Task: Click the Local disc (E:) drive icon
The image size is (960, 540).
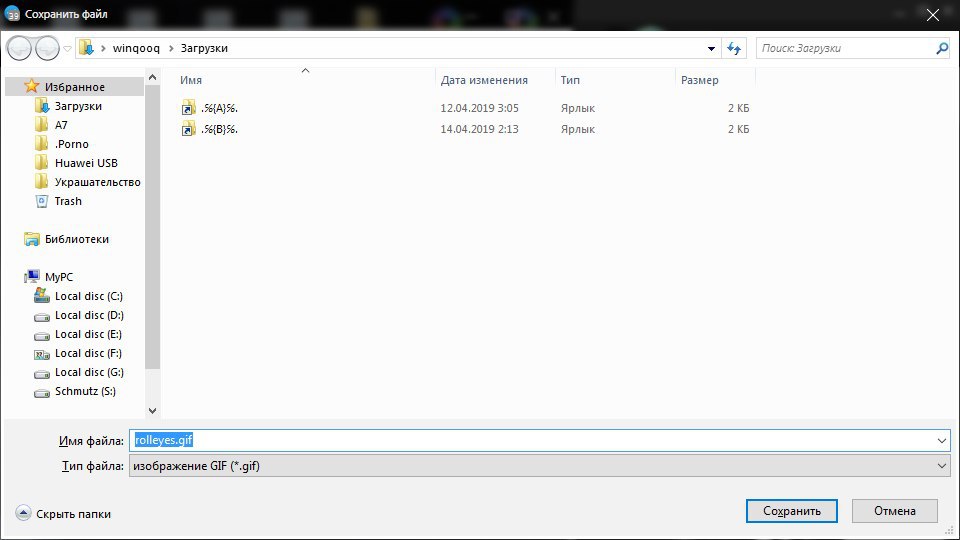Action: tap(42, 336)
